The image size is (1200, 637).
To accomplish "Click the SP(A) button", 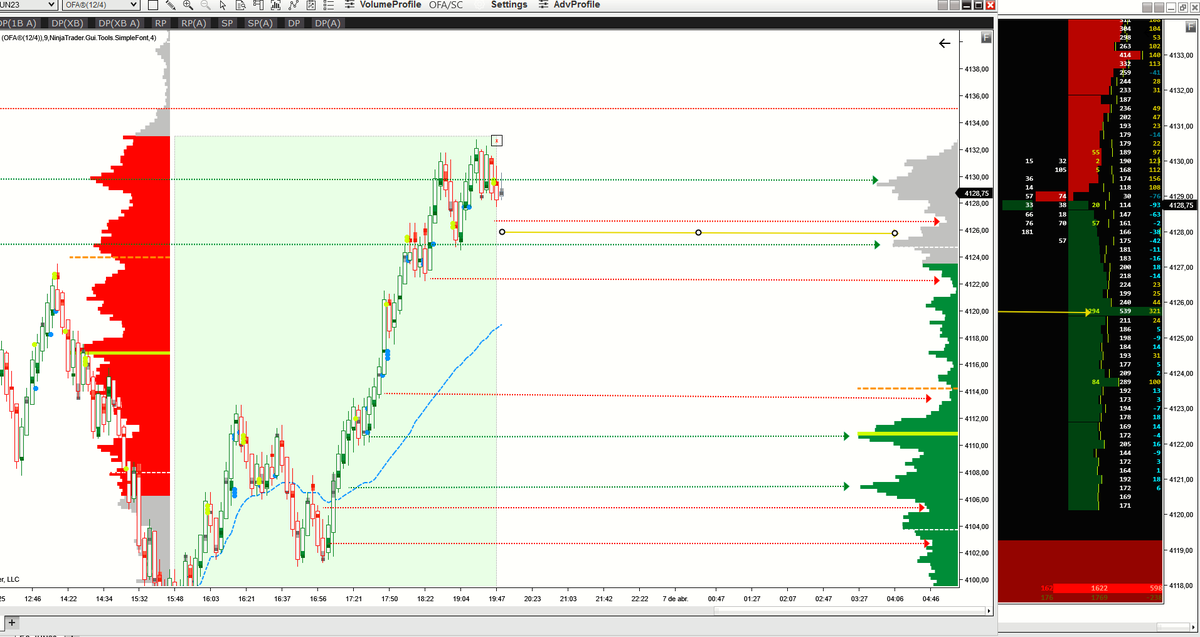I will point(260,23).
